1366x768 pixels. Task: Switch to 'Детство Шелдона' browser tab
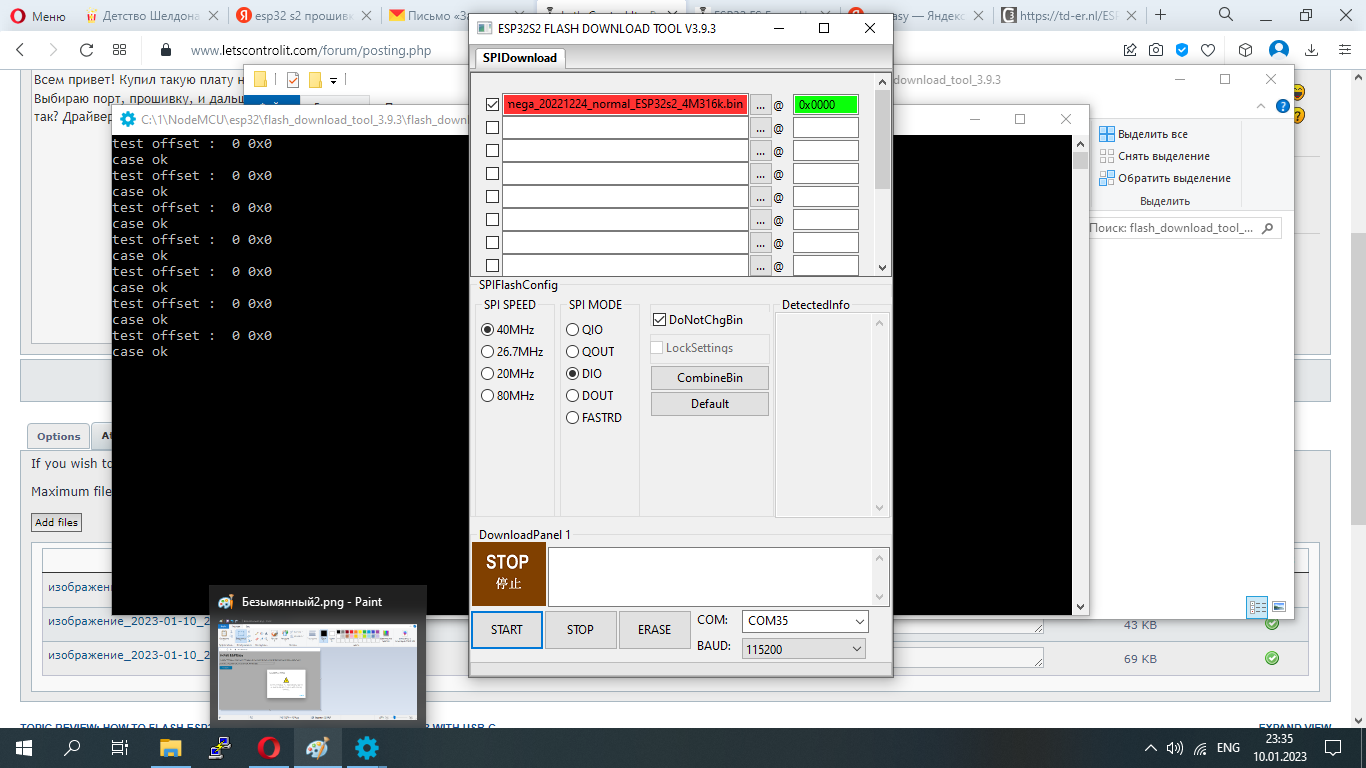(151, 16)
